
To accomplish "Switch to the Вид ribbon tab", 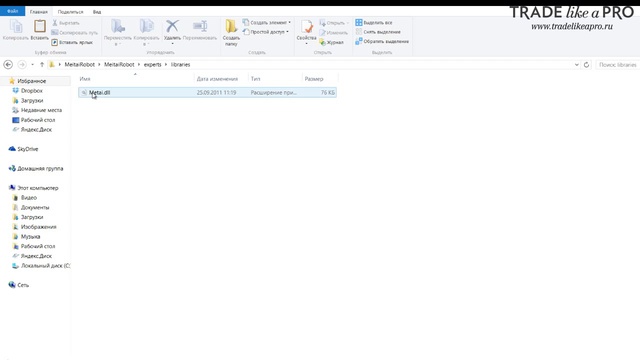I will tap(97, 12).
